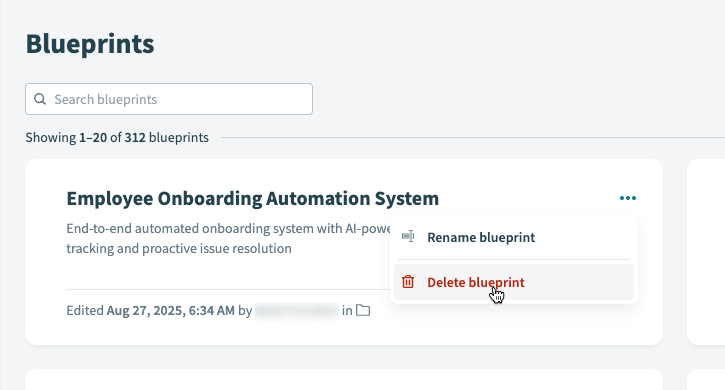Click the Blueprints page heading
This screenshot has height=390, width=725.
click(x=90, y=44)
